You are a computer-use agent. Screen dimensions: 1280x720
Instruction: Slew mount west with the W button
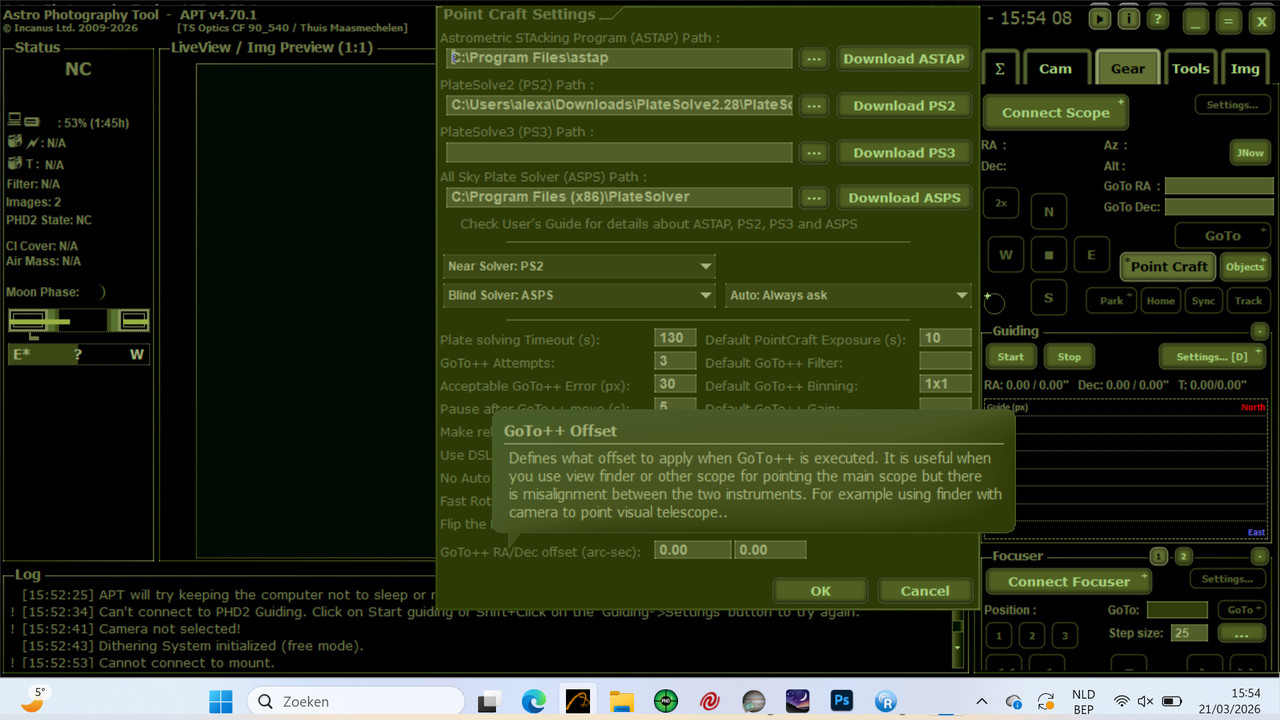[x=1006, y=255]
